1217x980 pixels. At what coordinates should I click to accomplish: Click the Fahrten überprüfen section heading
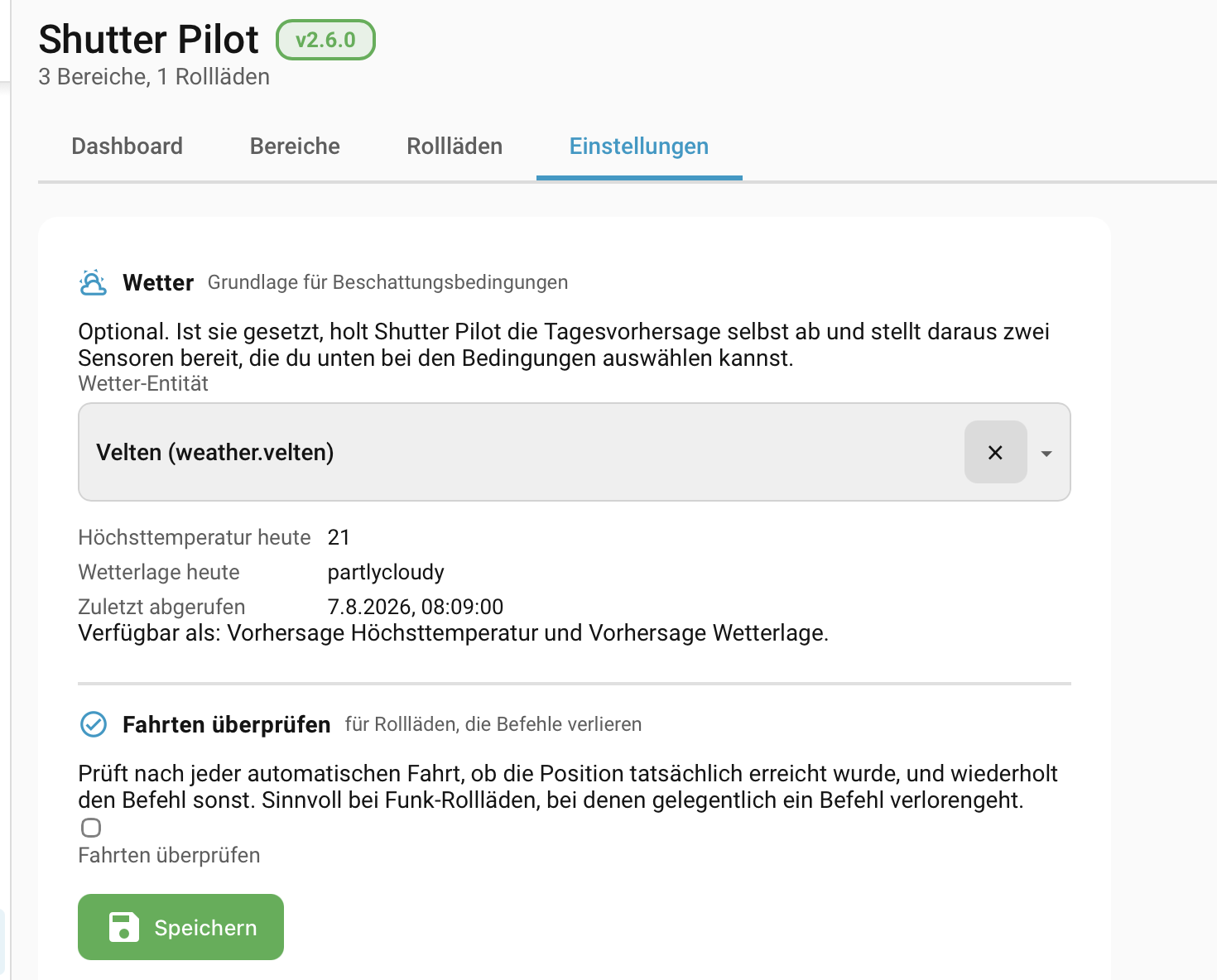coord(226,724)
